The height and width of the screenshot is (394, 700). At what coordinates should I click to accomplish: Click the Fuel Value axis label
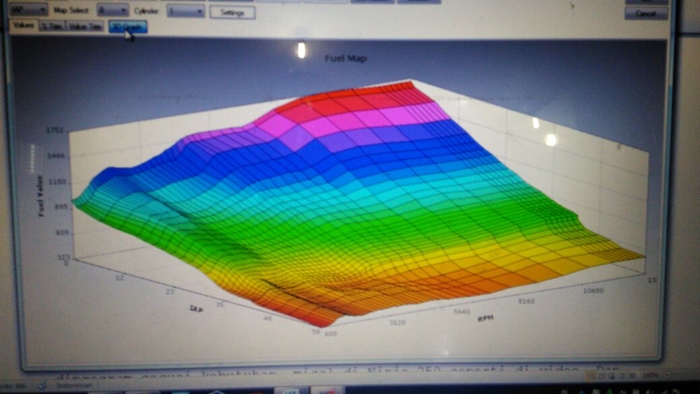click(x=41, y=196)
